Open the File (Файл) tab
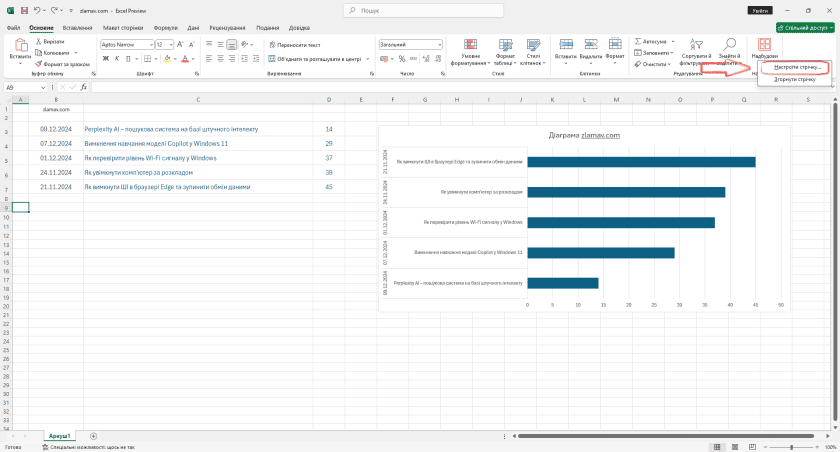The height and width of the screenshot is (452, 840). [x=13, y=28]
